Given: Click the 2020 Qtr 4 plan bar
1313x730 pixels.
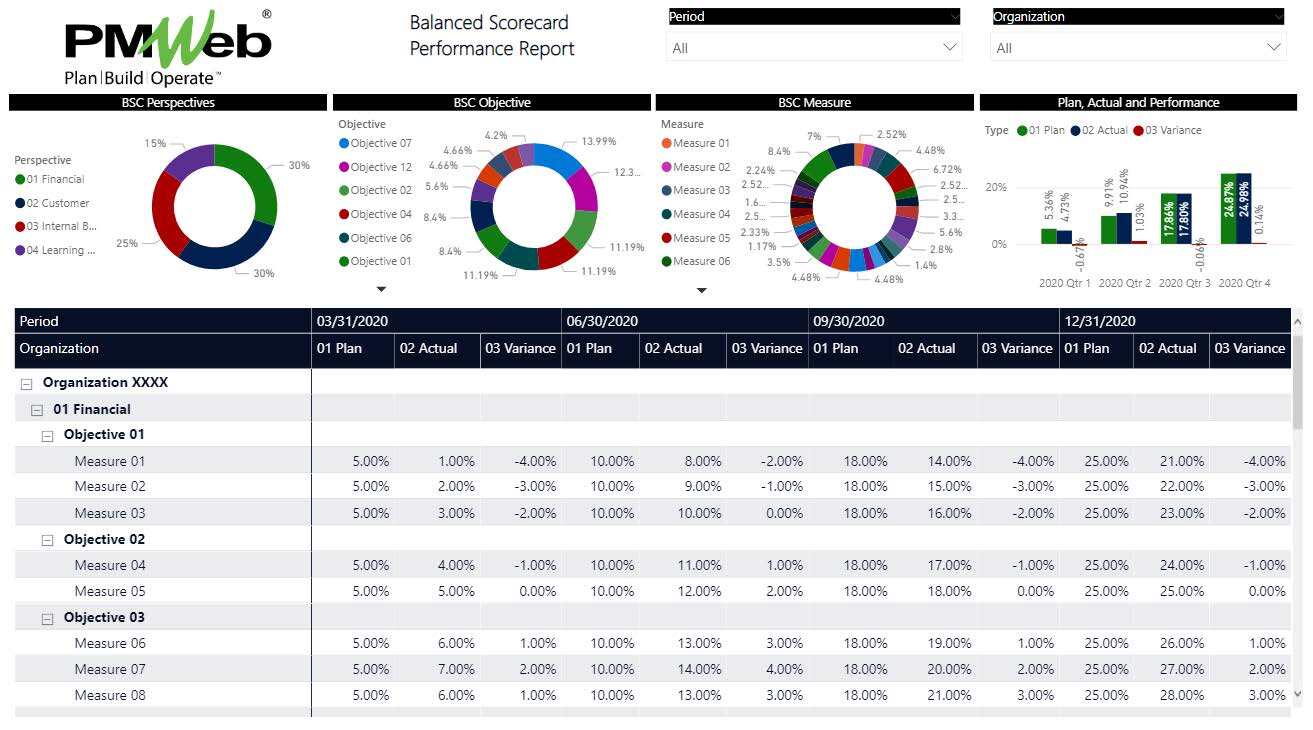Looking at the screenshot, I should click(x=1228, y=209).
